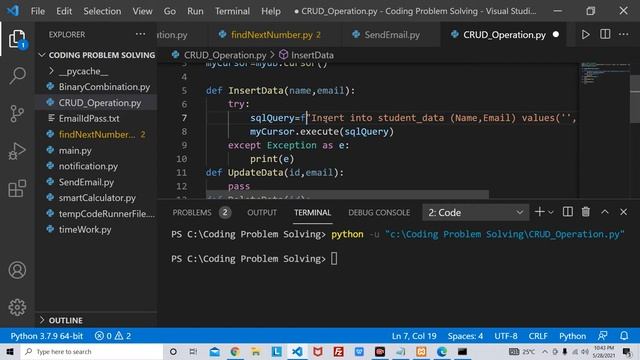Screen dimensions: 640x360
Task: Create a new terminal with plus icon
Action: pyautogui.click(x=540, y=212)
